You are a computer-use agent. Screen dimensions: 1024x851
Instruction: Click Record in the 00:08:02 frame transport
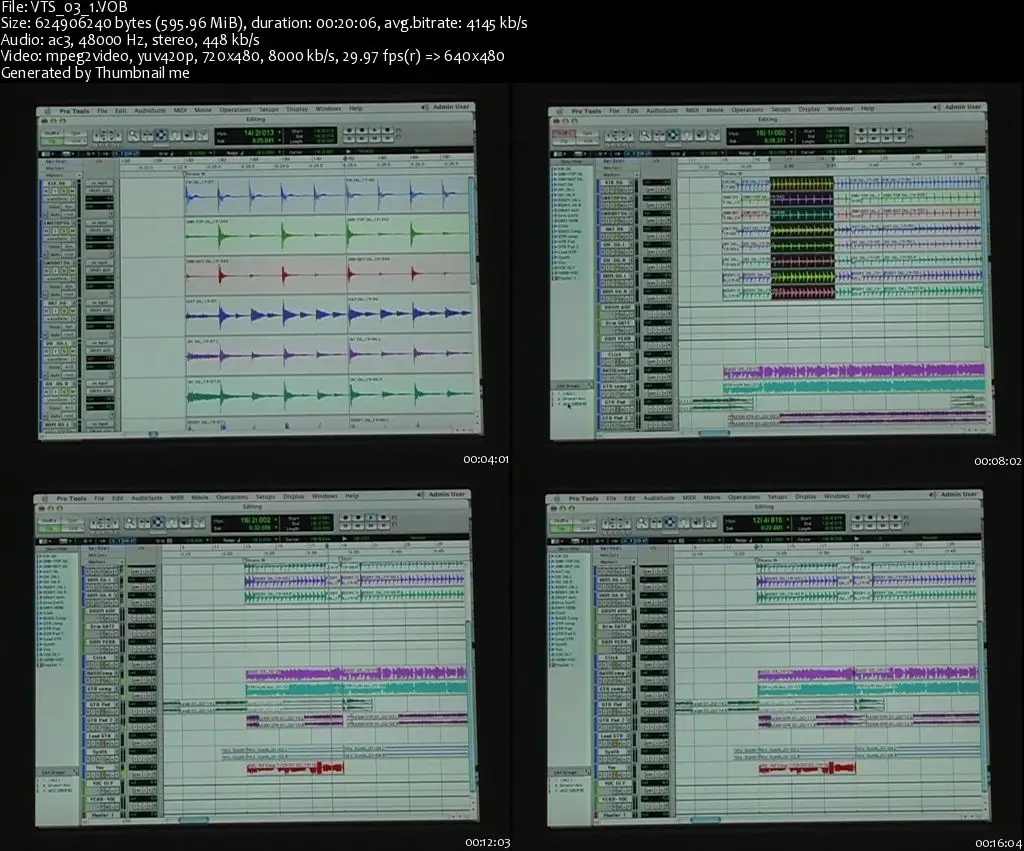pos(900,130)
